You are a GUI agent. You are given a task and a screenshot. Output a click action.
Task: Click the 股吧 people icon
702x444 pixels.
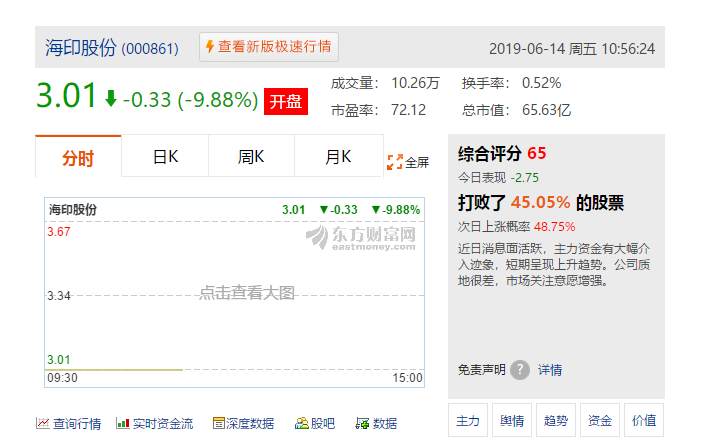302,423
